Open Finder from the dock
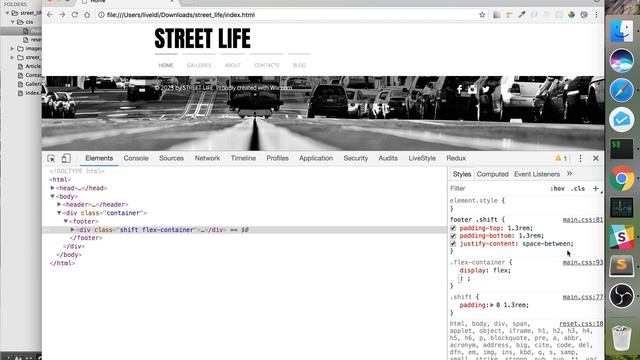Viewport: 640px width, 360px height. pos(622,31)
